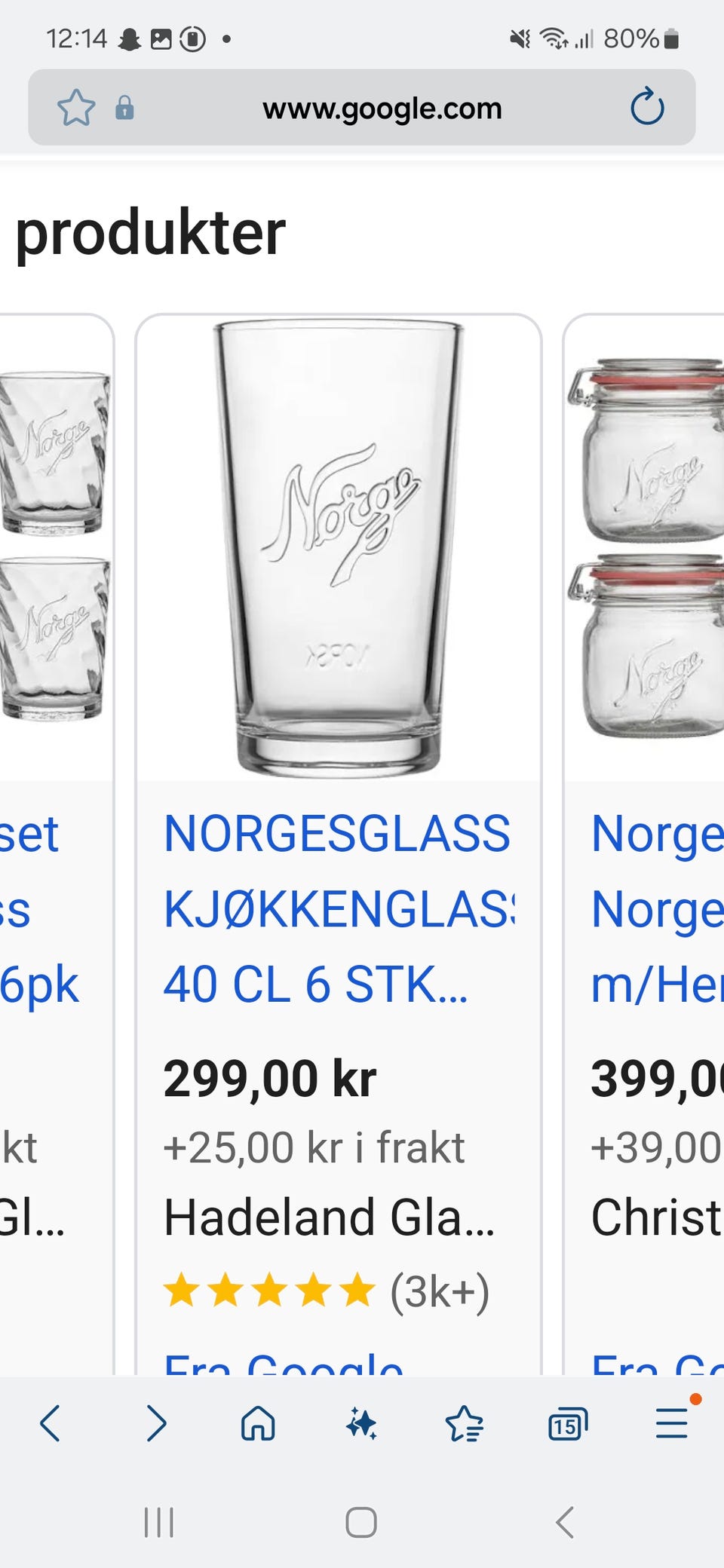Tap the Norge jars with red seals image
The image size is (724, 1568).
point(646,548)
